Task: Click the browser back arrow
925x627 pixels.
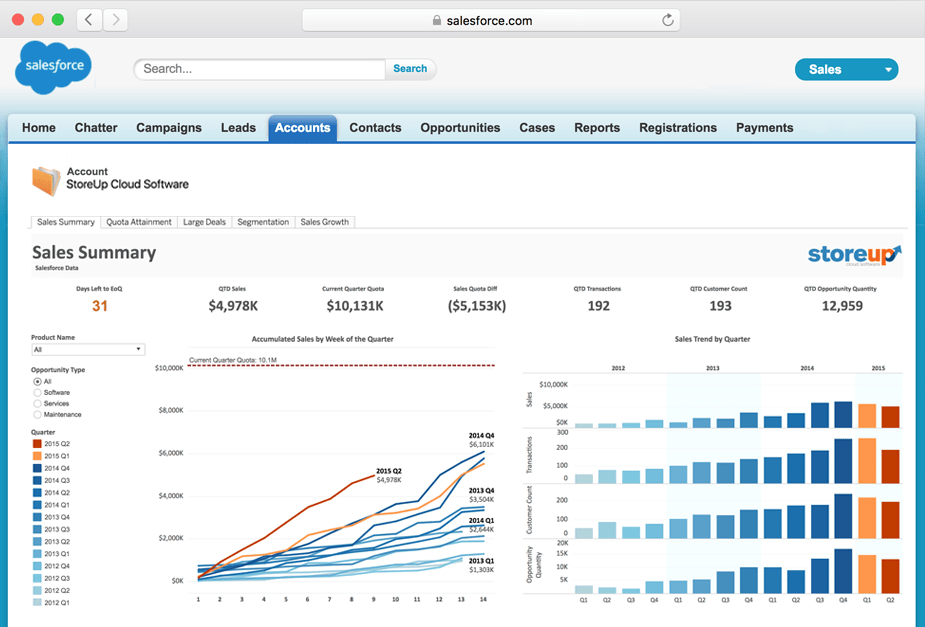Action: coord(88,19)
